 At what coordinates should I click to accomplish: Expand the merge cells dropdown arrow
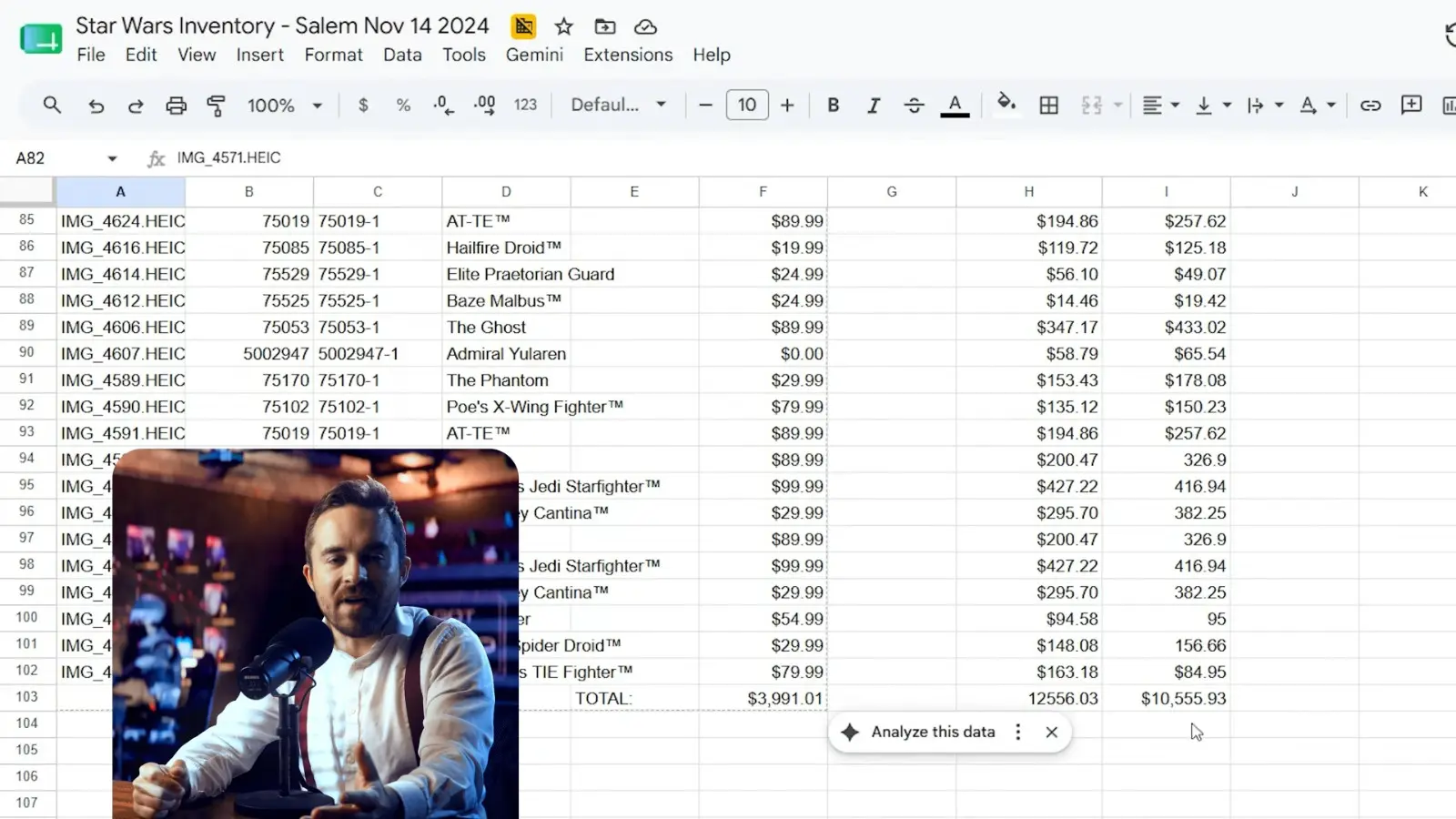coord(1117,105)
